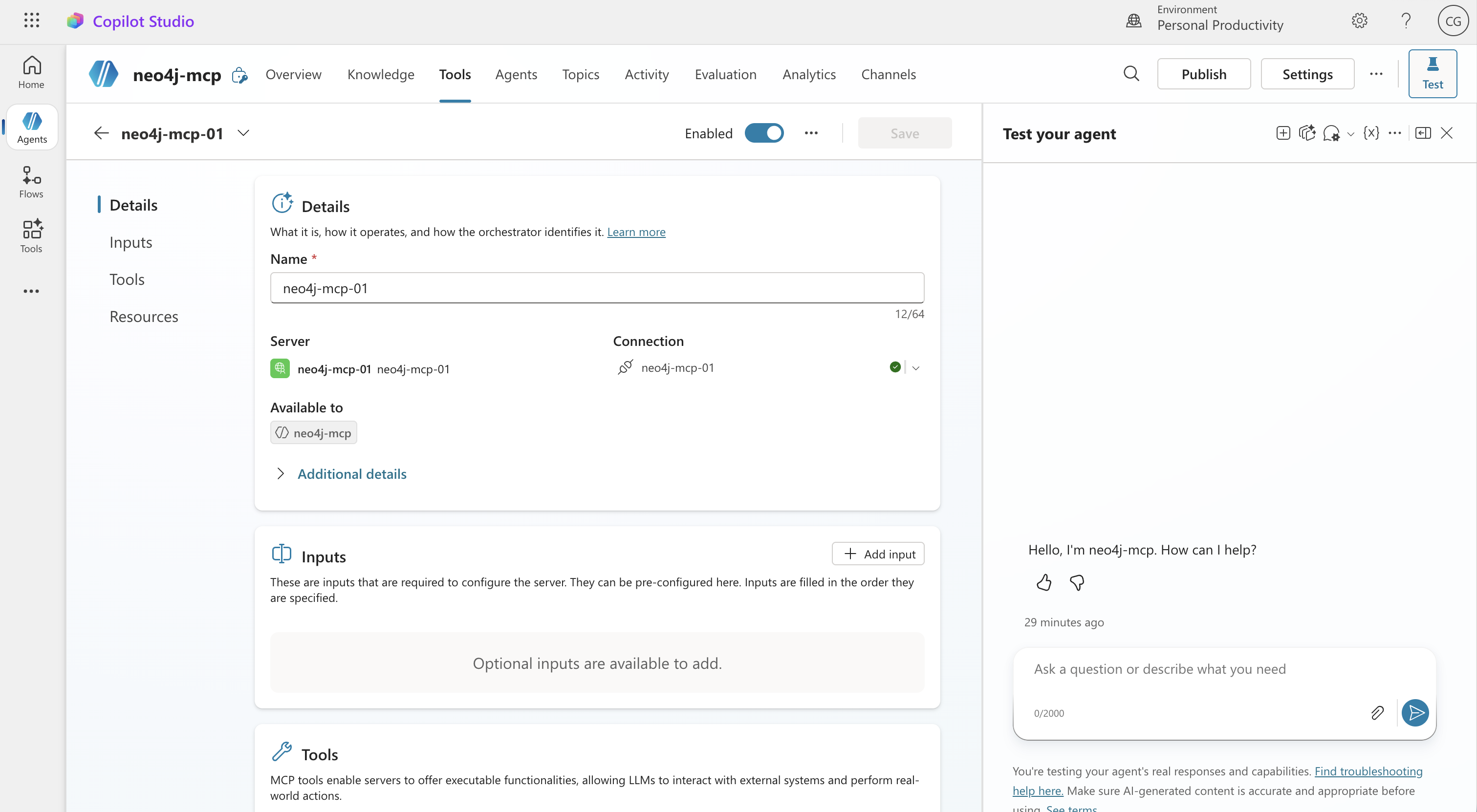Open Tools in left sidebar

tap(32, 236)
